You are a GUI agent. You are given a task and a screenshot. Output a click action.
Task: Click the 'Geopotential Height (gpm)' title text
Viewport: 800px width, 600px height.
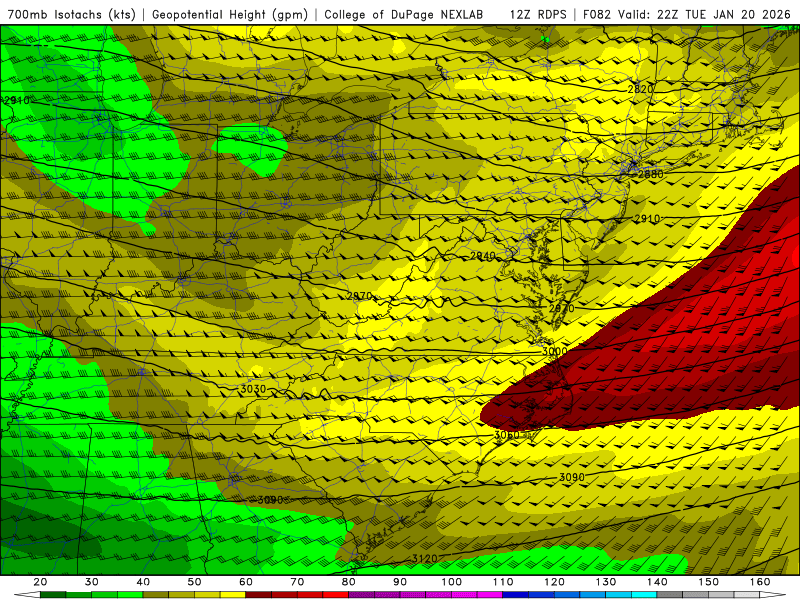pos(230,15)
